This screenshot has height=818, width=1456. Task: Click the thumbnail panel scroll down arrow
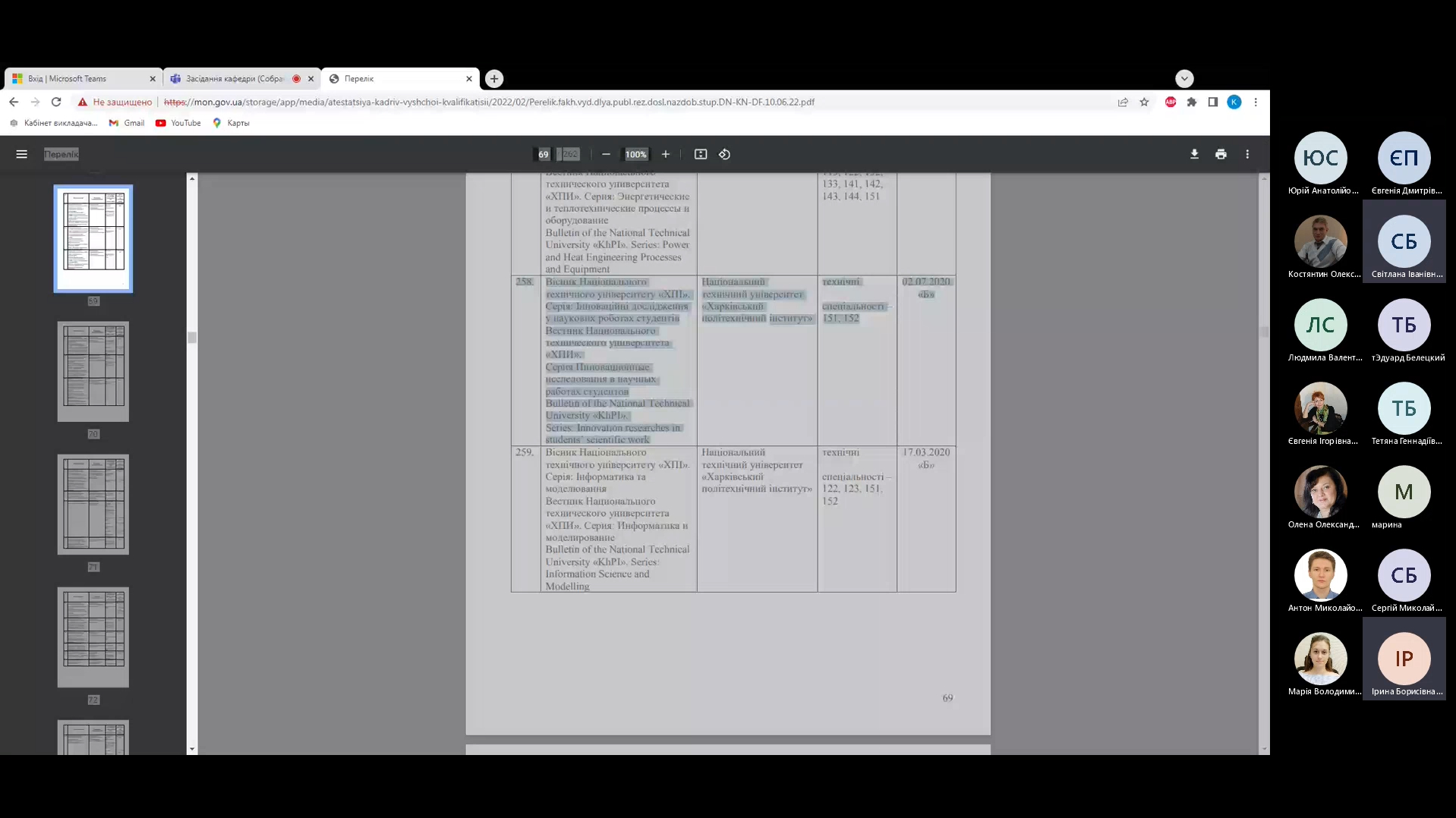coord(192,749)
